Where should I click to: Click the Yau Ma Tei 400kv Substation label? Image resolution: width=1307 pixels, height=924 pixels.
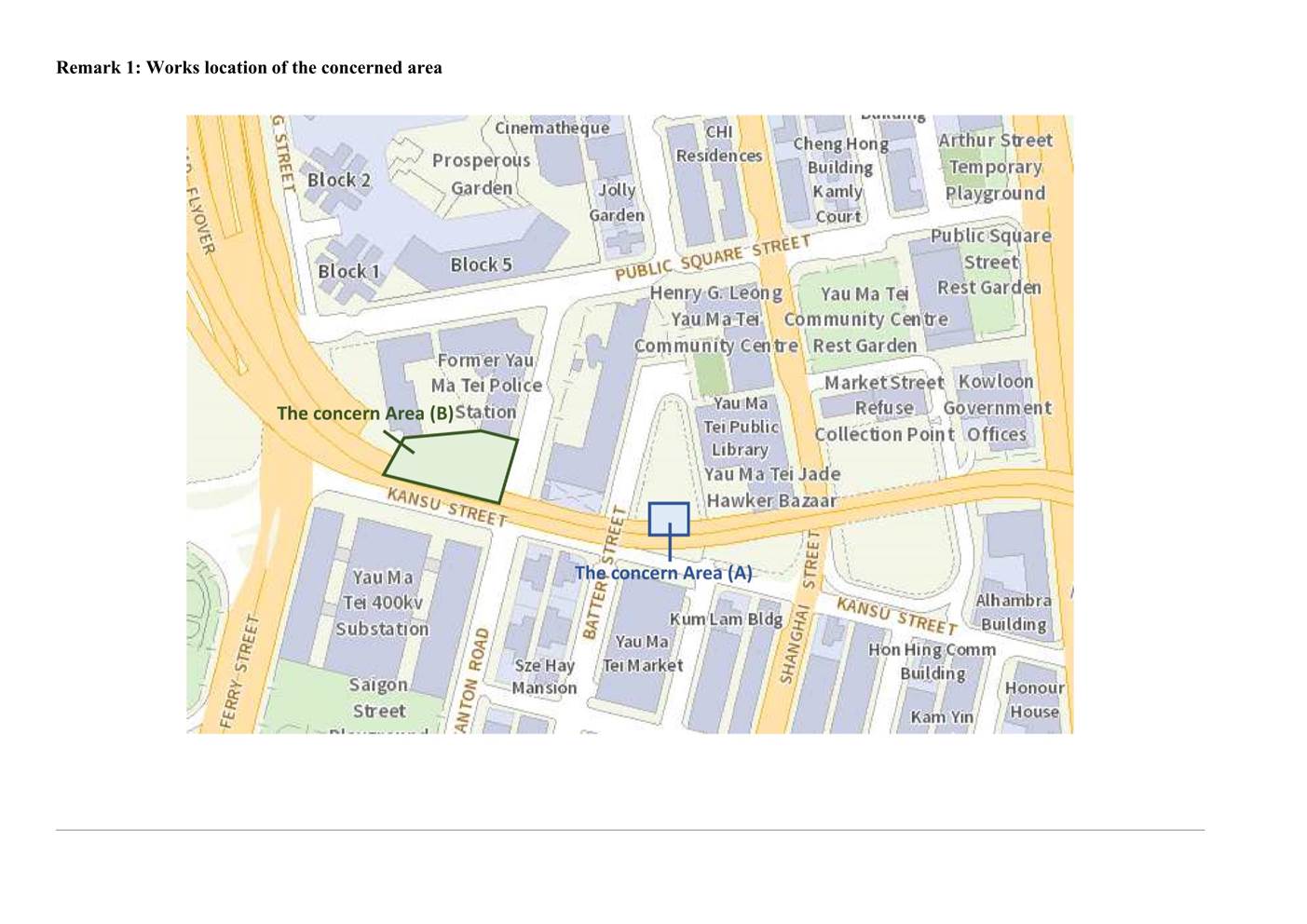click(x=382, y=603)
